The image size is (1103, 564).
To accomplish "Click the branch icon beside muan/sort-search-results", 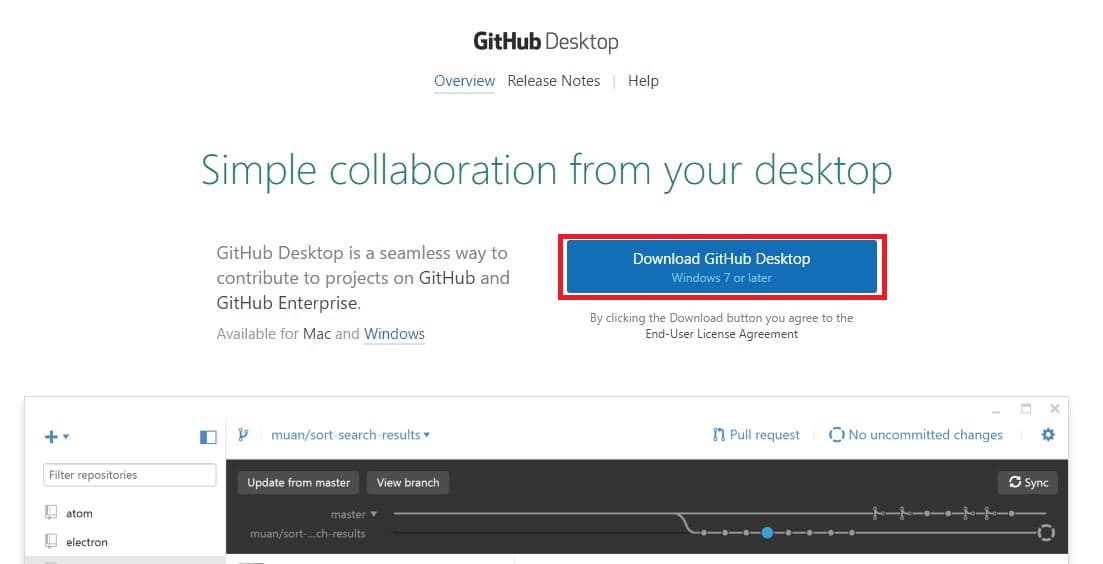I will (243, 435).
